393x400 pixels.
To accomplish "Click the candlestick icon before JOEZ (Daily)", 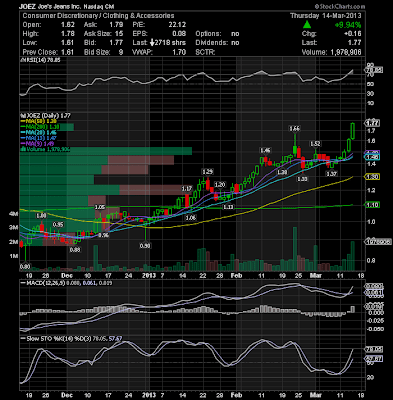I will 22,116.
